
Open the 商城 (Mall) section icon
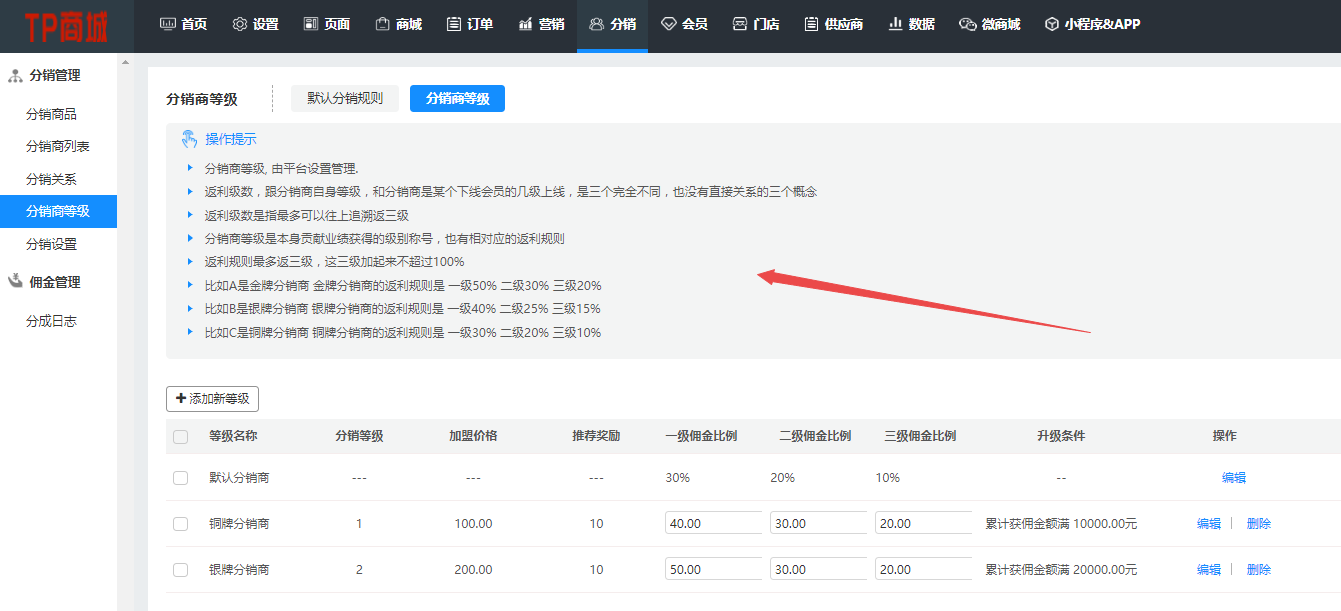click(380, 25)
